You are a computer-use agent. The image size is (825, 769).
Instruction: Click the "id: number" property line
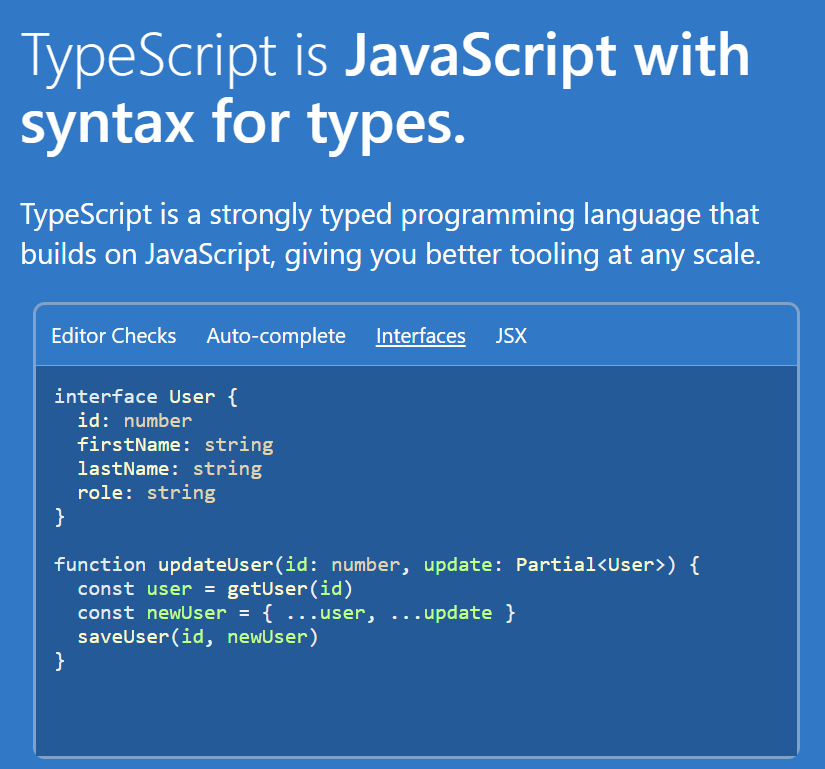[x=134, y=421]
